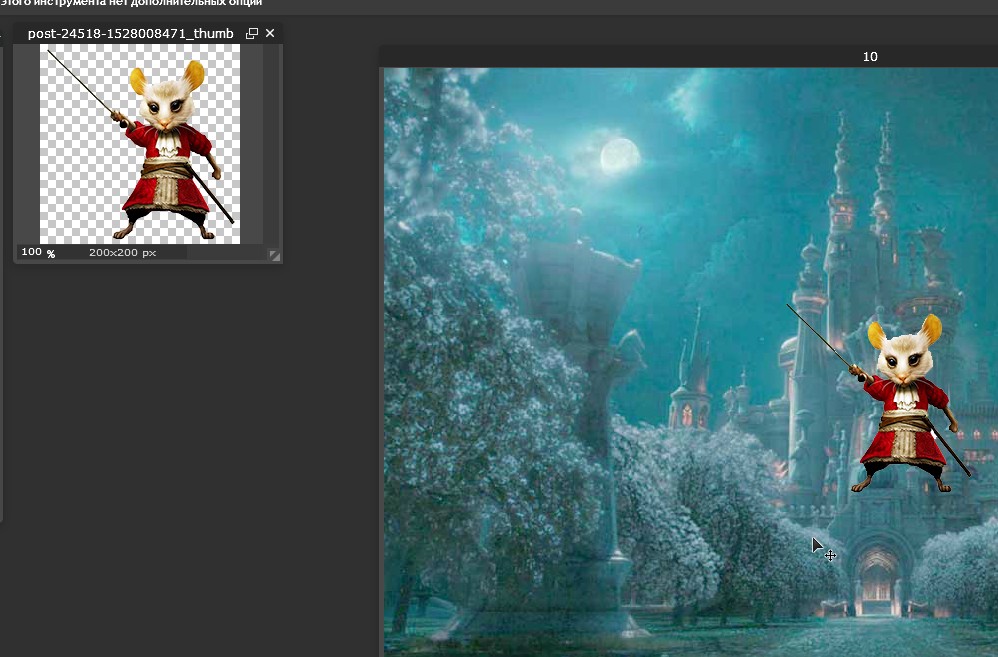This screenshot has width=998, height=657.
Task: Click the tool options message bar text
Action: click(x=130, y=3)
